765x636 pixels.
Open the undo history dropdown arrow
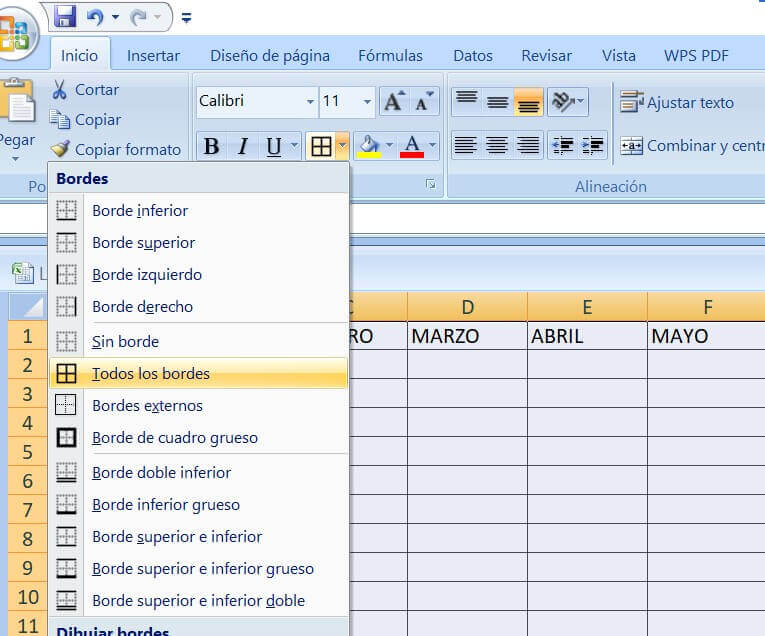(115, 17)
